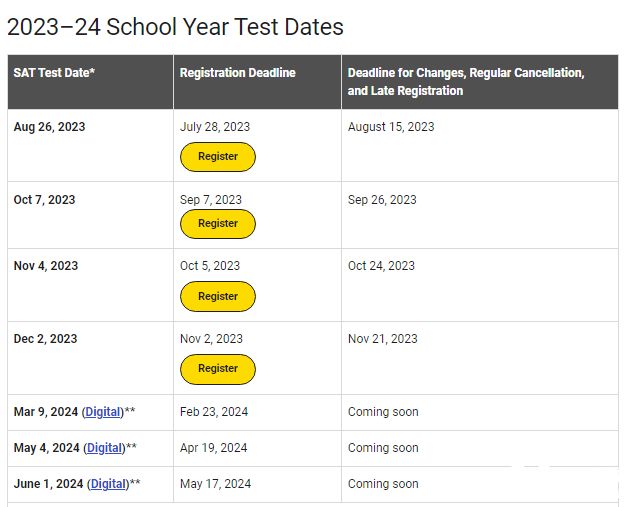Select the 'July 28, 2023' registration deadline
Screen dimensions: 627x507
tap(215, 127)
